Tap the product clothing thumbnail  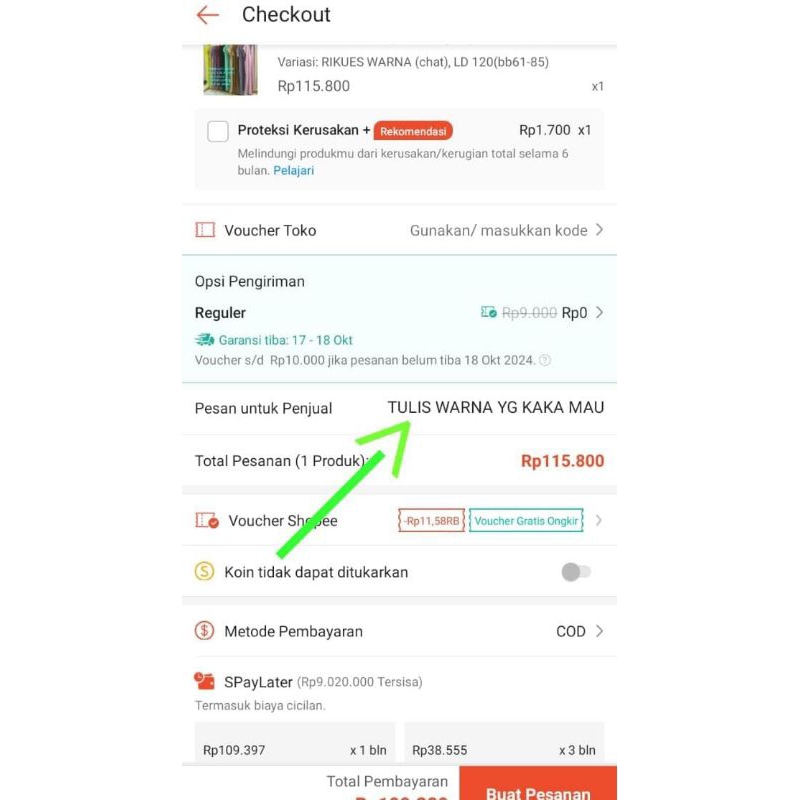pos(230,70)
